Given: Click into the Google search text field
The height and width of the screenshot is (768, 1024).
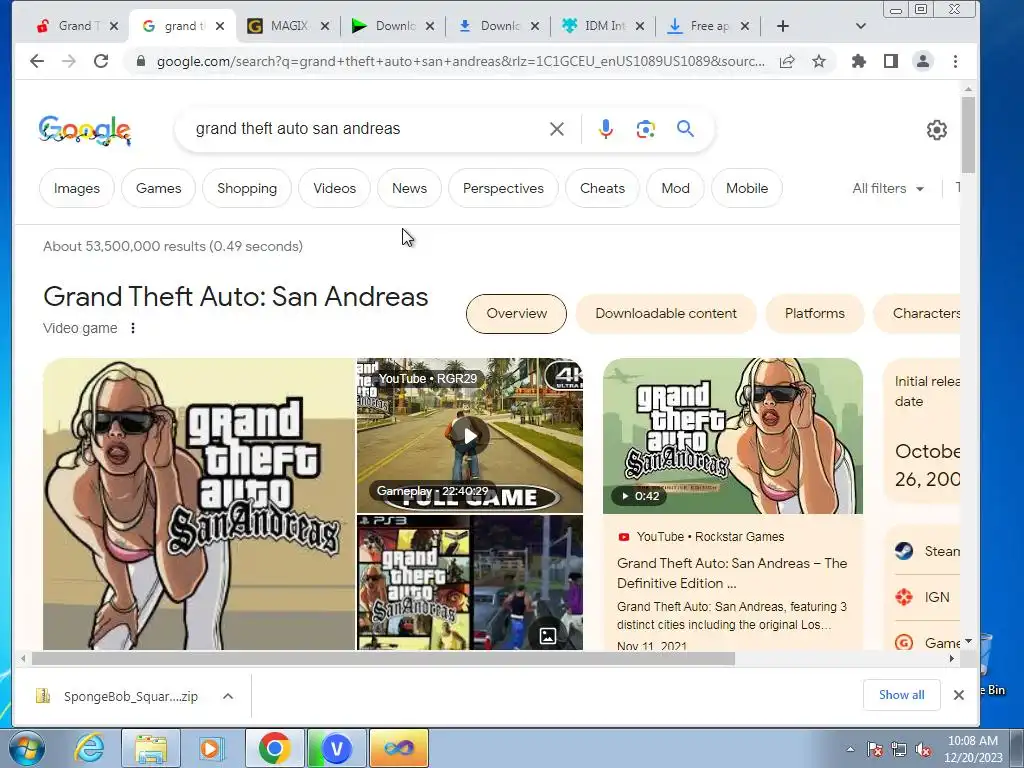Looking at the screenshot, I should pos(366,129).
